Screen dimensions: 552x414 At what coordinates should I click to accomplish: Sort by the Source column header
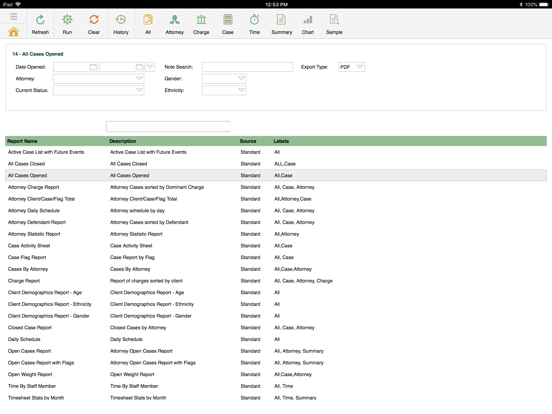[x=248, y=141]
